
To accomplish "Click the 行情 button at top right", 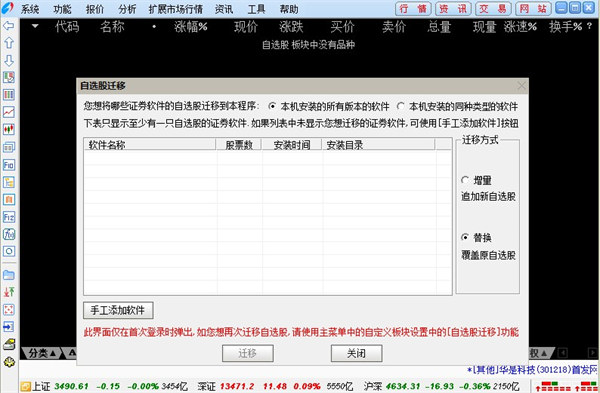I will tap(413, 8).
